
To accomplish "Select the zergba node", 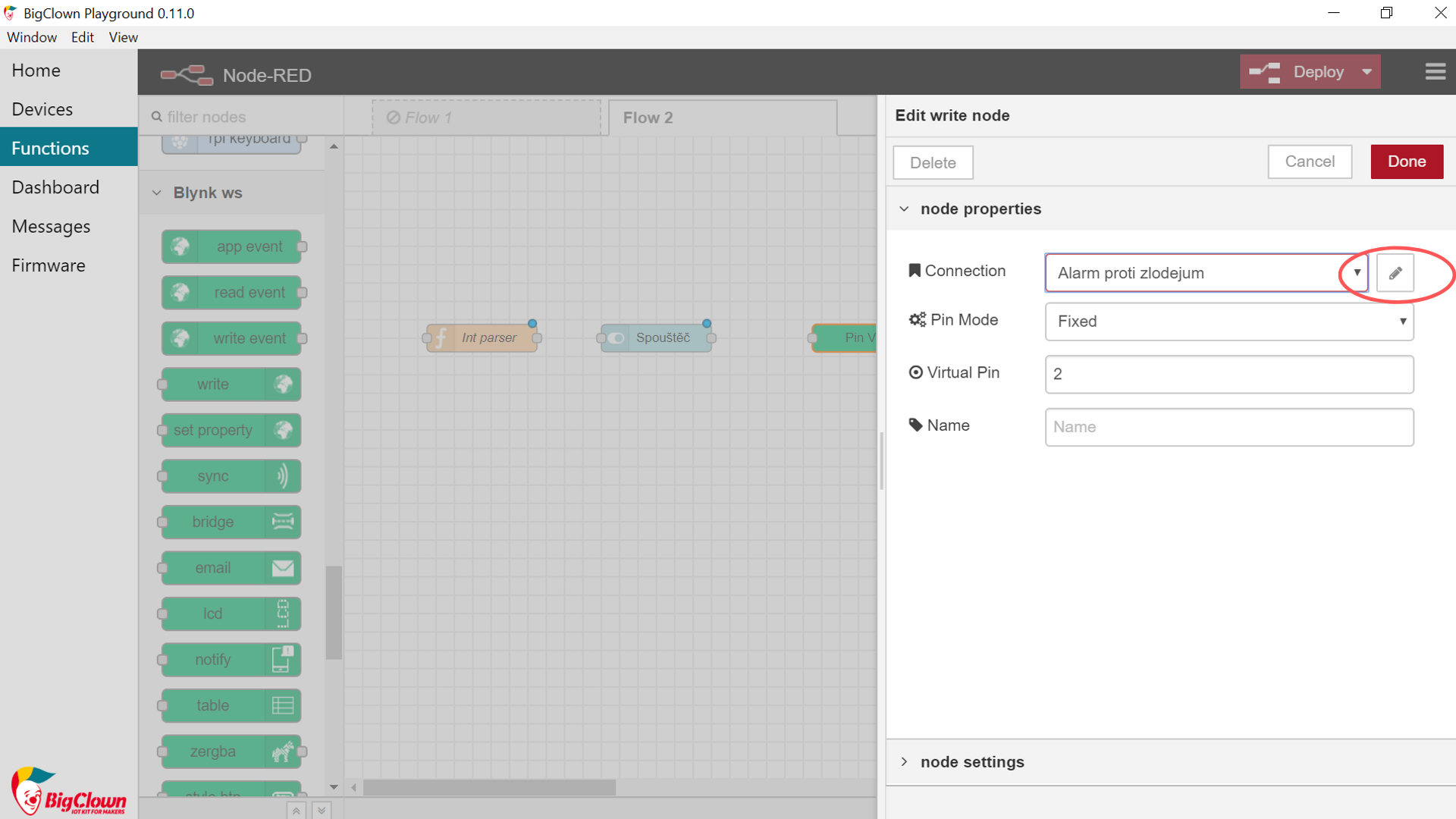I will (x=232, y=752).
